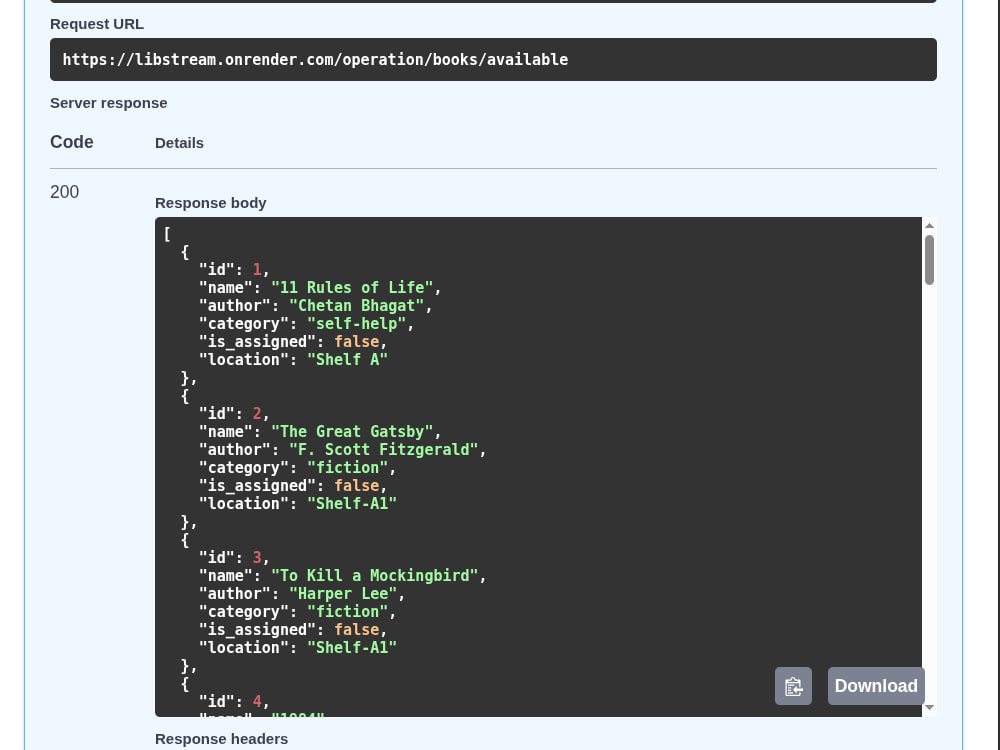Image resolution: width=1000 pixels, height=750 pixels.
Task: Click category "fiction" of Harper Lee's book
Action: [348, 612]
